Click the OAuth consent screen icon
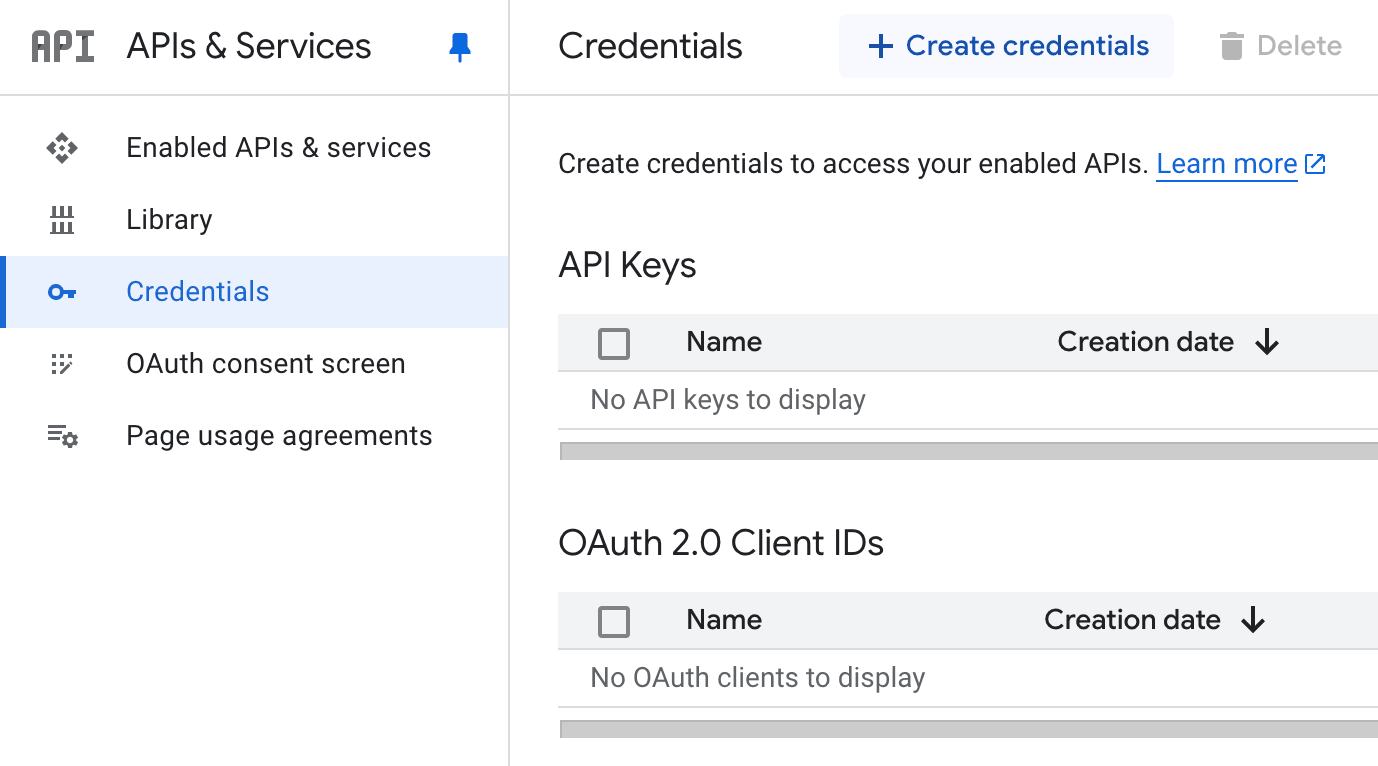This screenshot has width=1378, height=766. point(62,364)
